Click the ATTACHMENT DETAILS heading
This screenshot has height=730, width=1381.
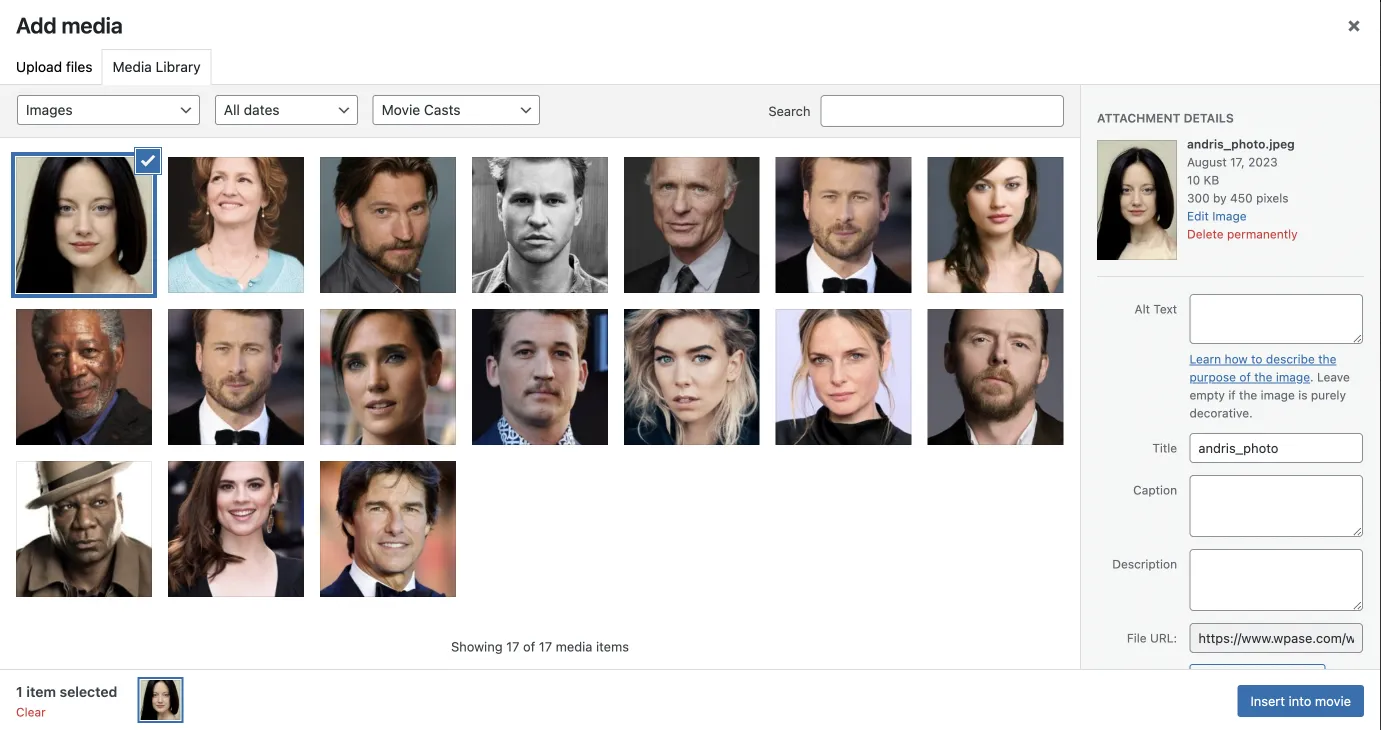[1165, 118]
